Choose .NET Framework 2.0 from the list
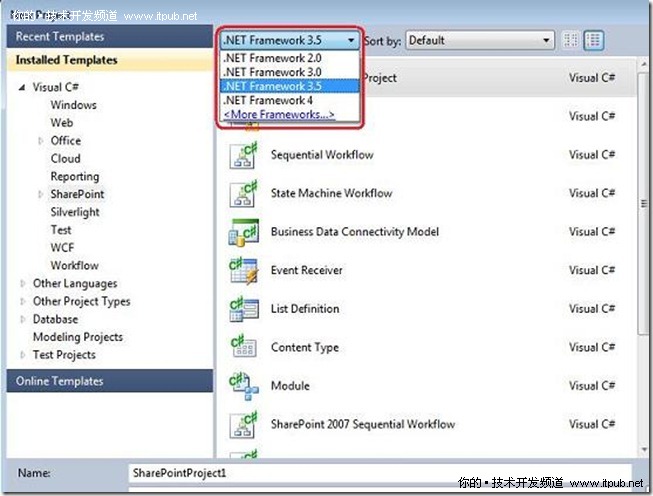 (x=289, y=58)
